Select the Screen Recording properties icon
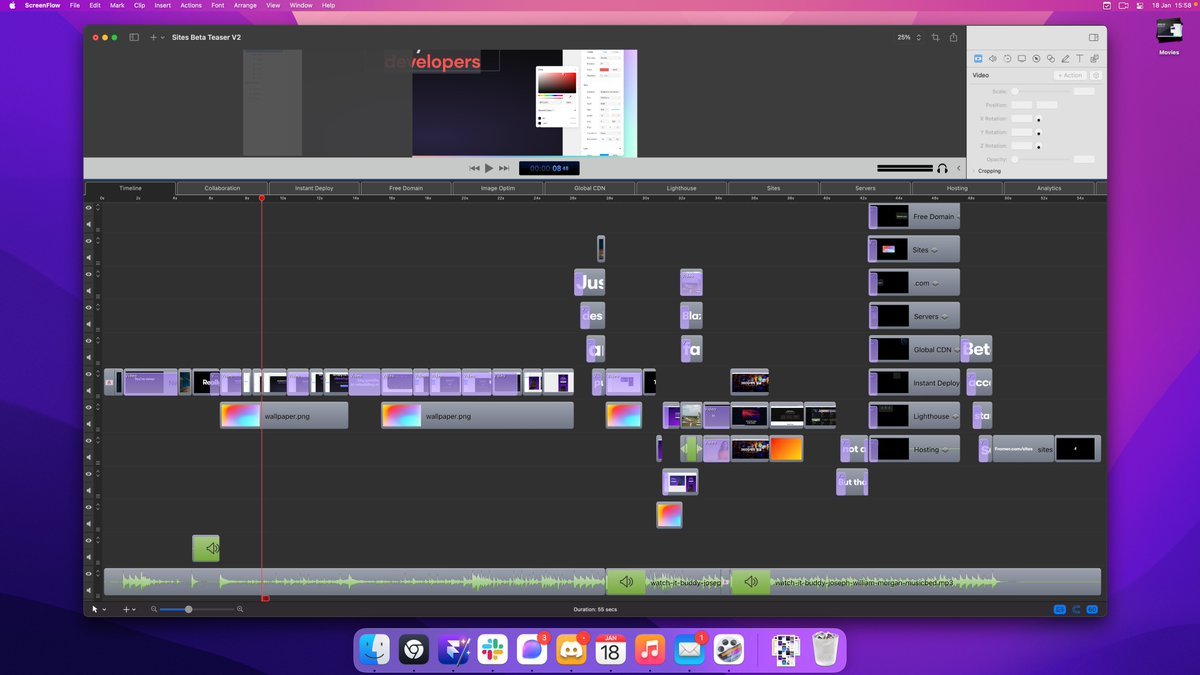The height and width of the screenshot is (675, 1200). (x=1021, y=59)
